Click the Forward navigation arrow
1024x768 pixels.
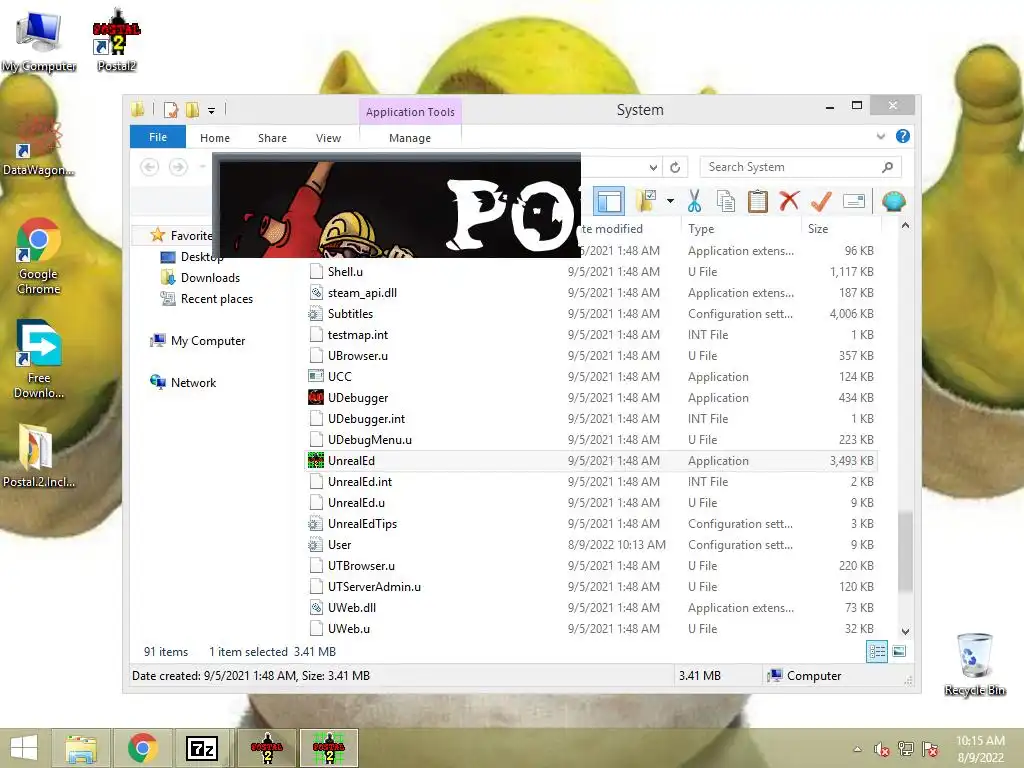pos(178,167)
